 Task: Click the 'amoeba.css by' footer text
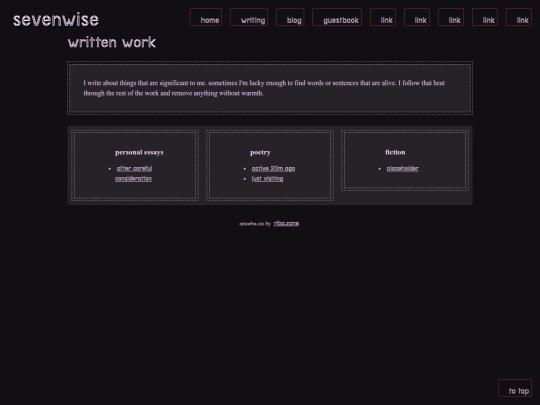(x=255, y=224)
